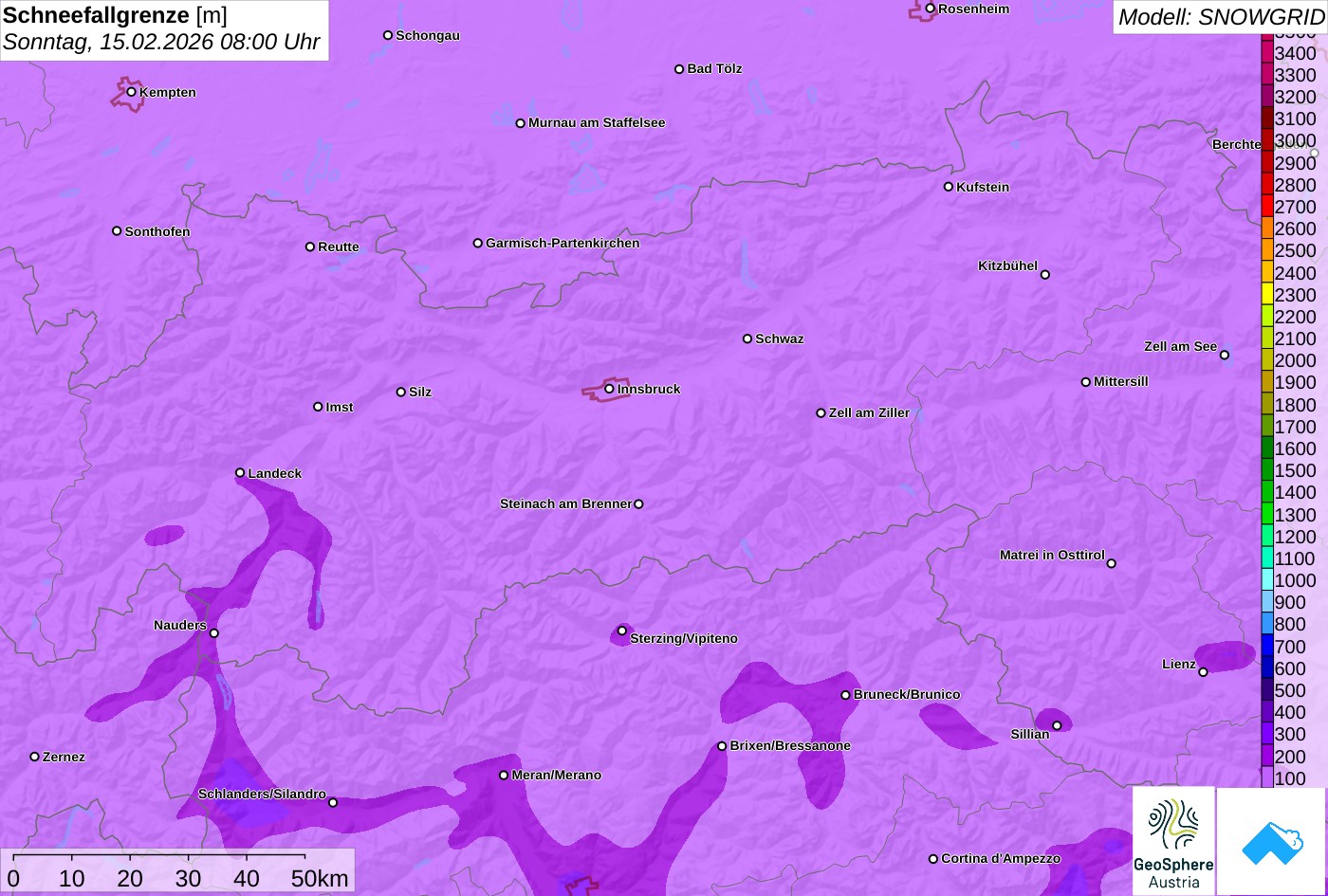The width and height of the screenshot is (1328, 896).
Task: Click the 'Murnau am Staffelsee' label
Action: click(597, 122)
